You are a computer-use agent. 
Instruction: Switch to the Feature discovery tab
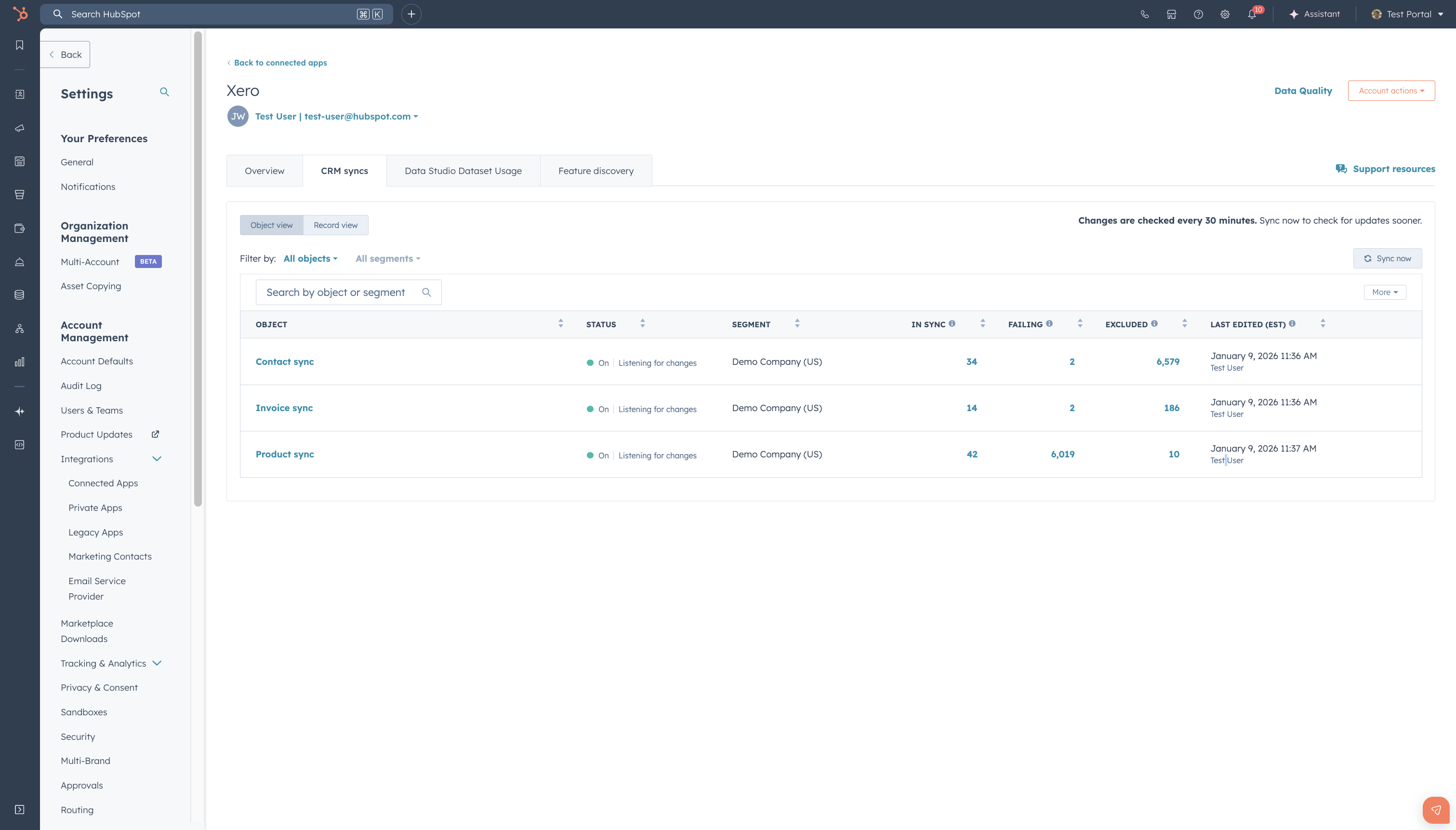click(x=596, y=170)
